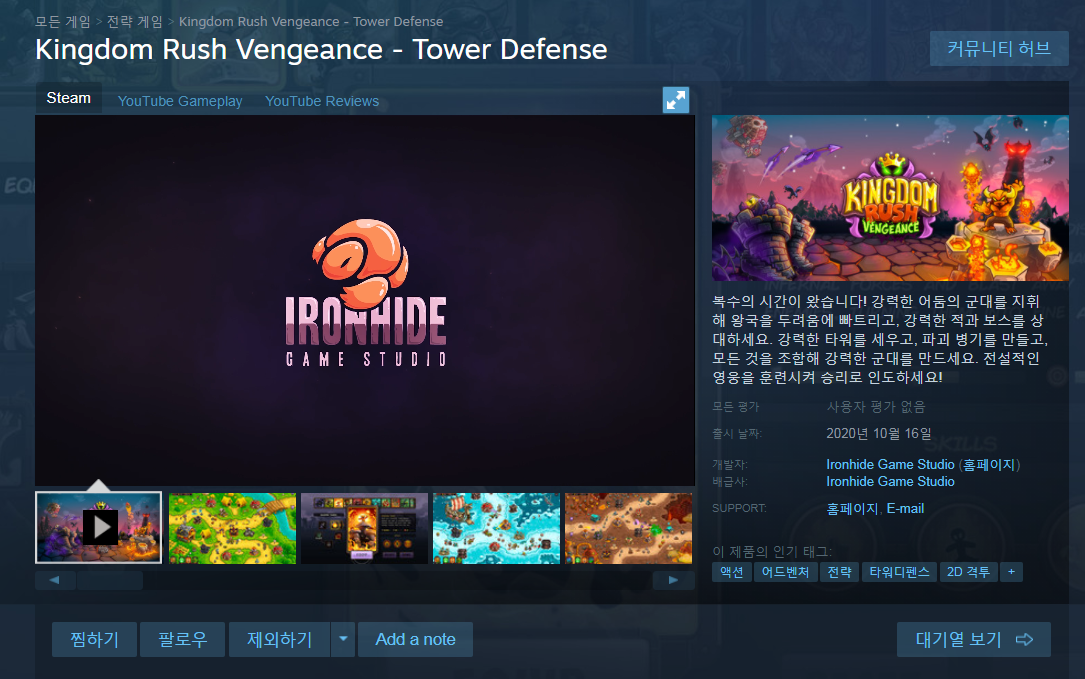The image size is (1085, 679).
Task: Open the developer Ironhide Game Studio link
Action: pyautogui.click(x=890, y=464)
